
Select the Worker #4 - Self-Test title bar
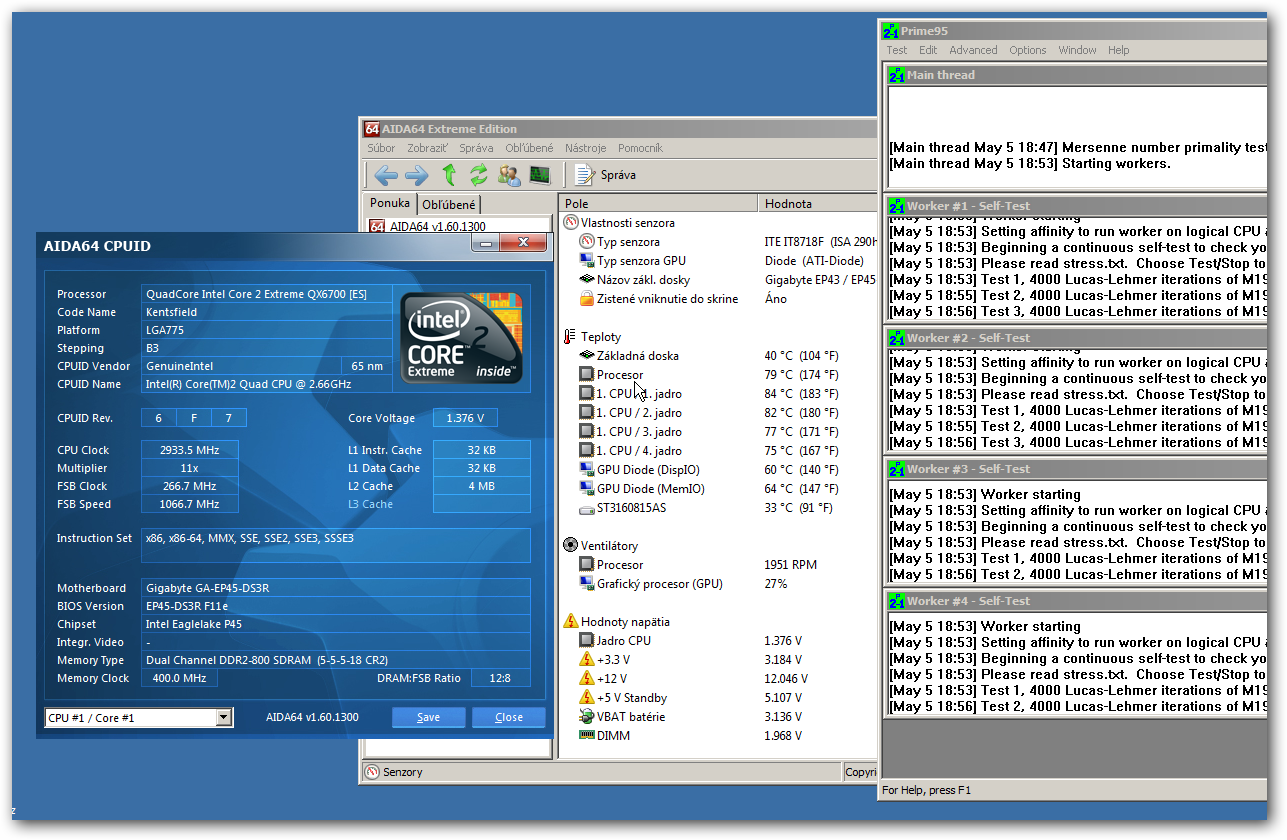[1076, 601]
